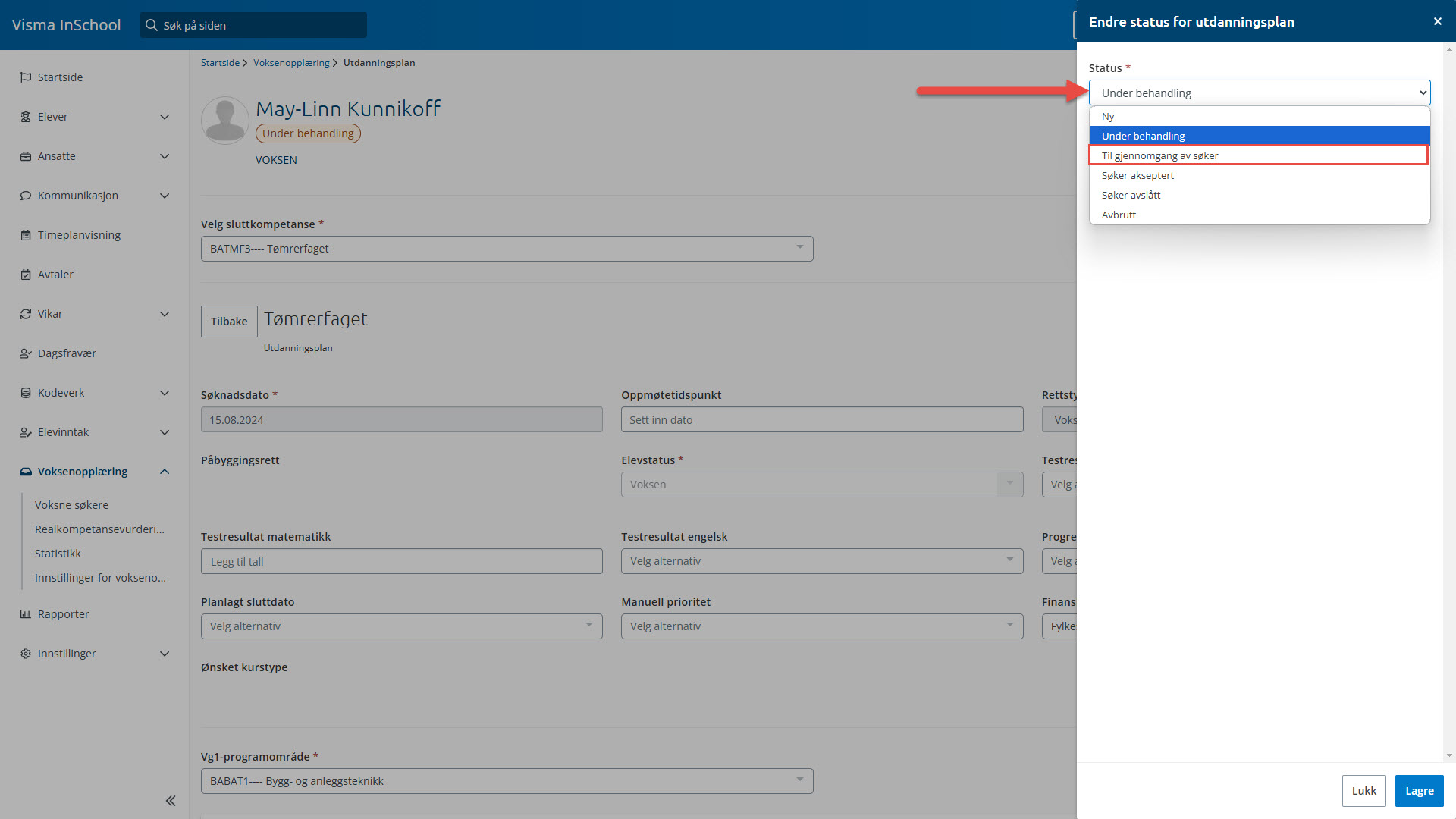Open Voksenopplæring breadcrumb link

click(291, 63)
